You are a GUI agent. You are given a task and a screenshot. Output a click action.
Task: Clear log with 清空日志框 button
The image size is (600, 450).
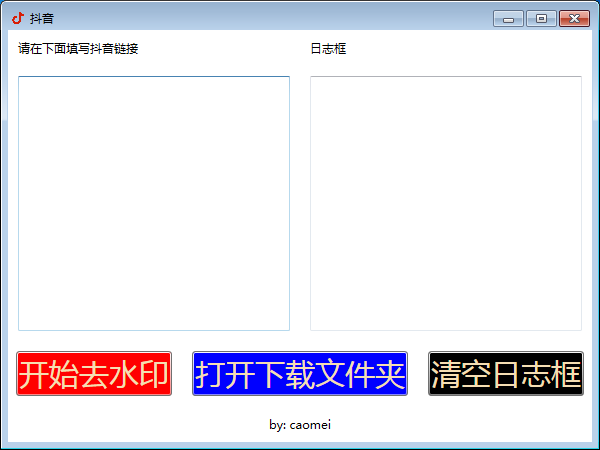coord(506,373)
